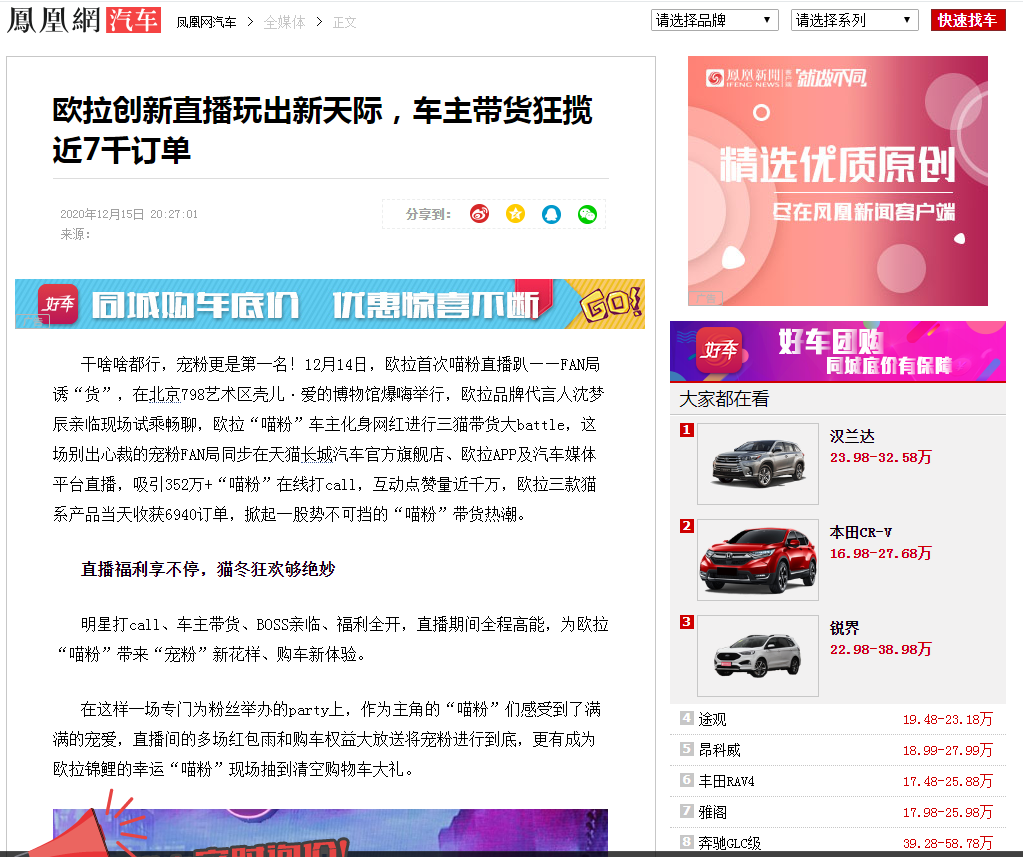Open 途观 in ranking list
The image size is (1023, 857).
coord(712,719)
